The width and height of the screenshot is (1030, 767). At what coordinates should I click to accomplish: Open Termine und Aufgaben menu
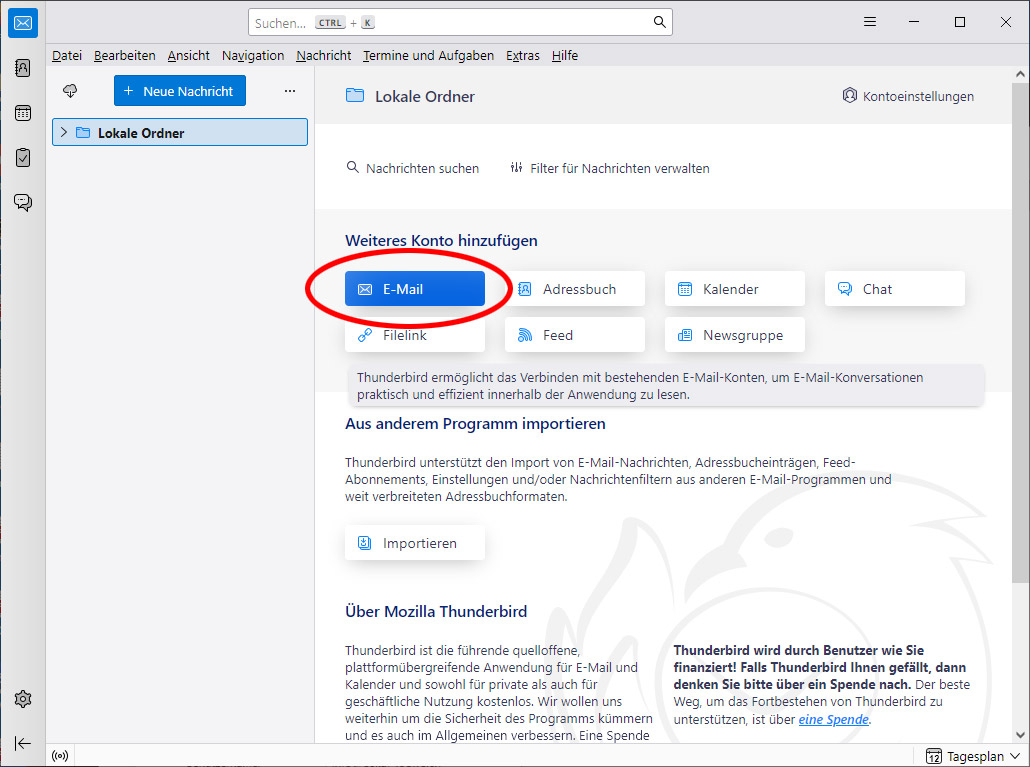click(x=428, y=55)
